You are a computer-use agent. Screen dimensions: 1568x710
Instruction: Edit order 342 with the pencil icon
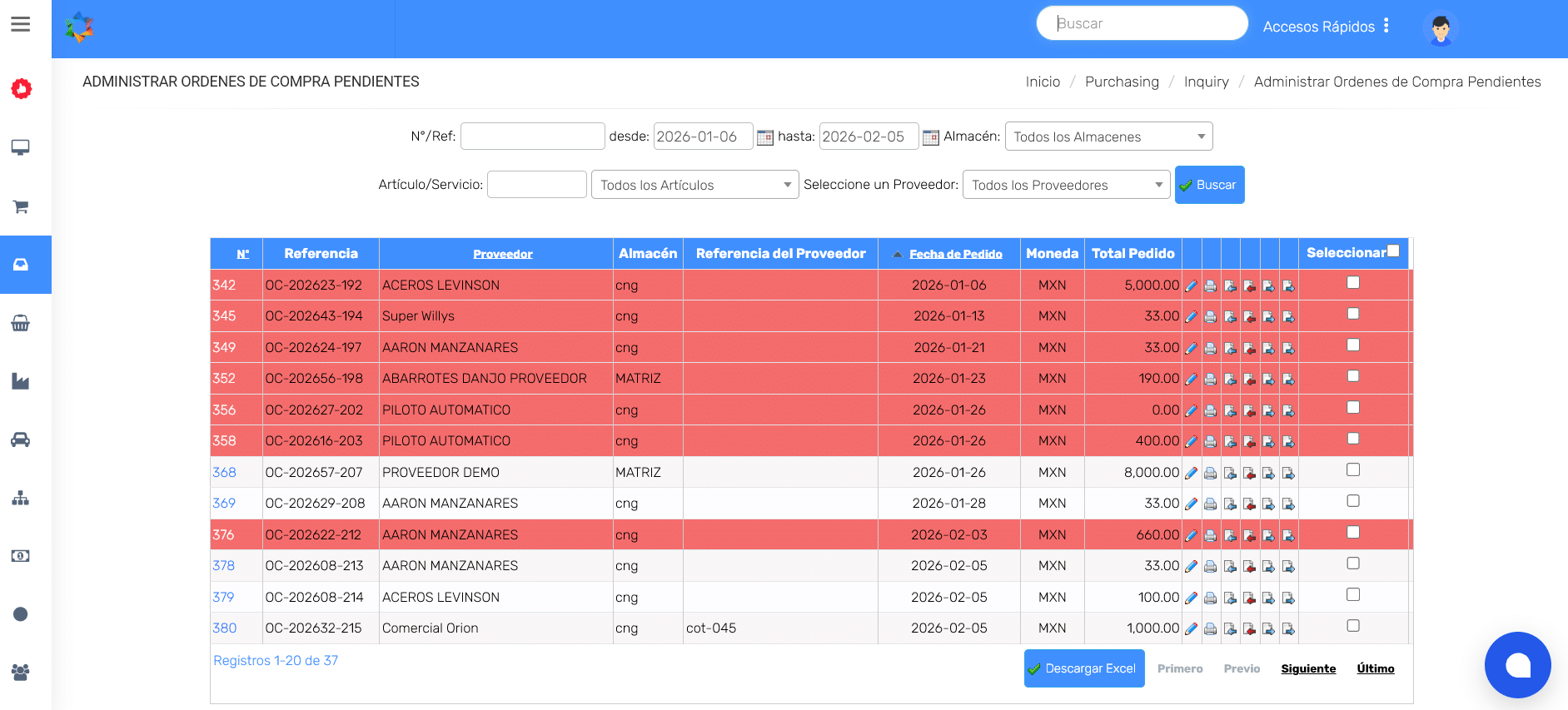point(1192,285)
